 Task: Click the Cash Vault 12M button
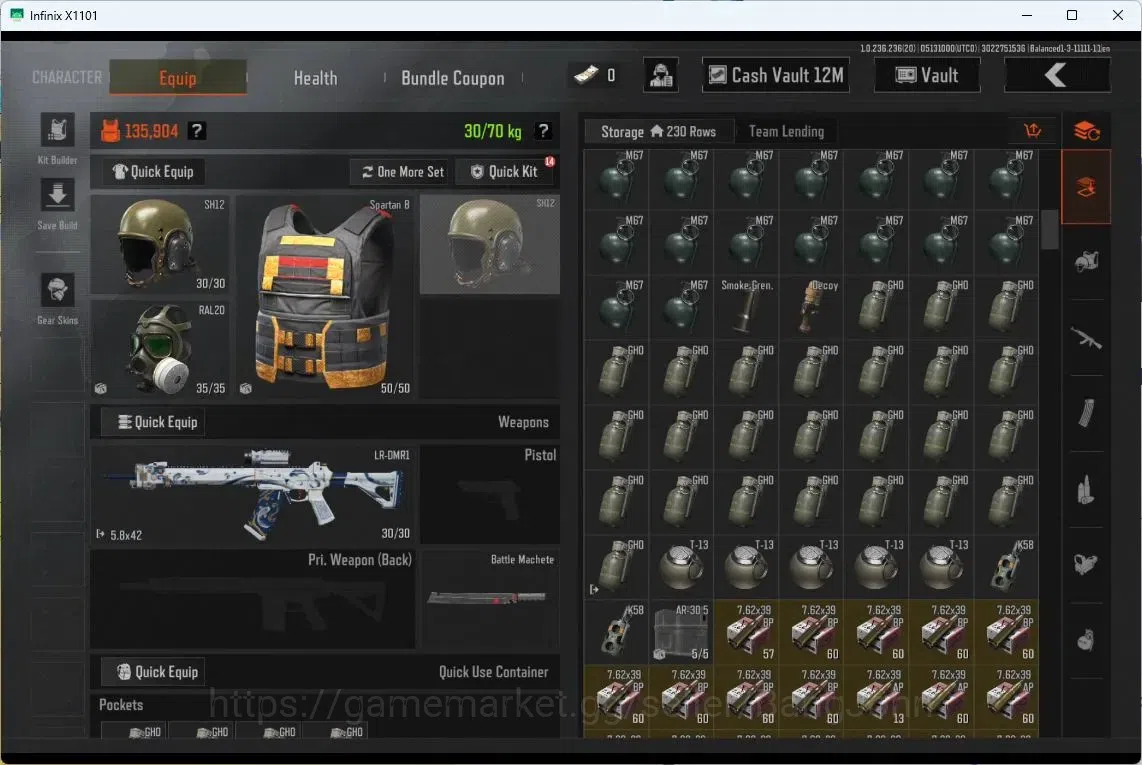(x=776, y=75)
